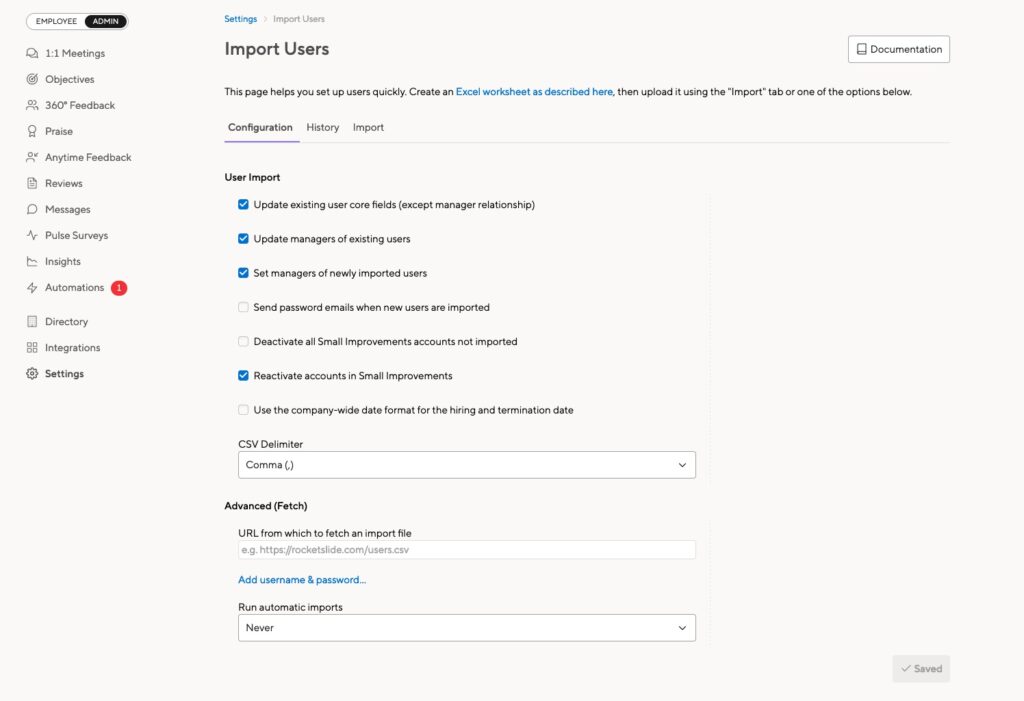Click the Objectives target icon

pyautogui.click(x=32, y=79)
